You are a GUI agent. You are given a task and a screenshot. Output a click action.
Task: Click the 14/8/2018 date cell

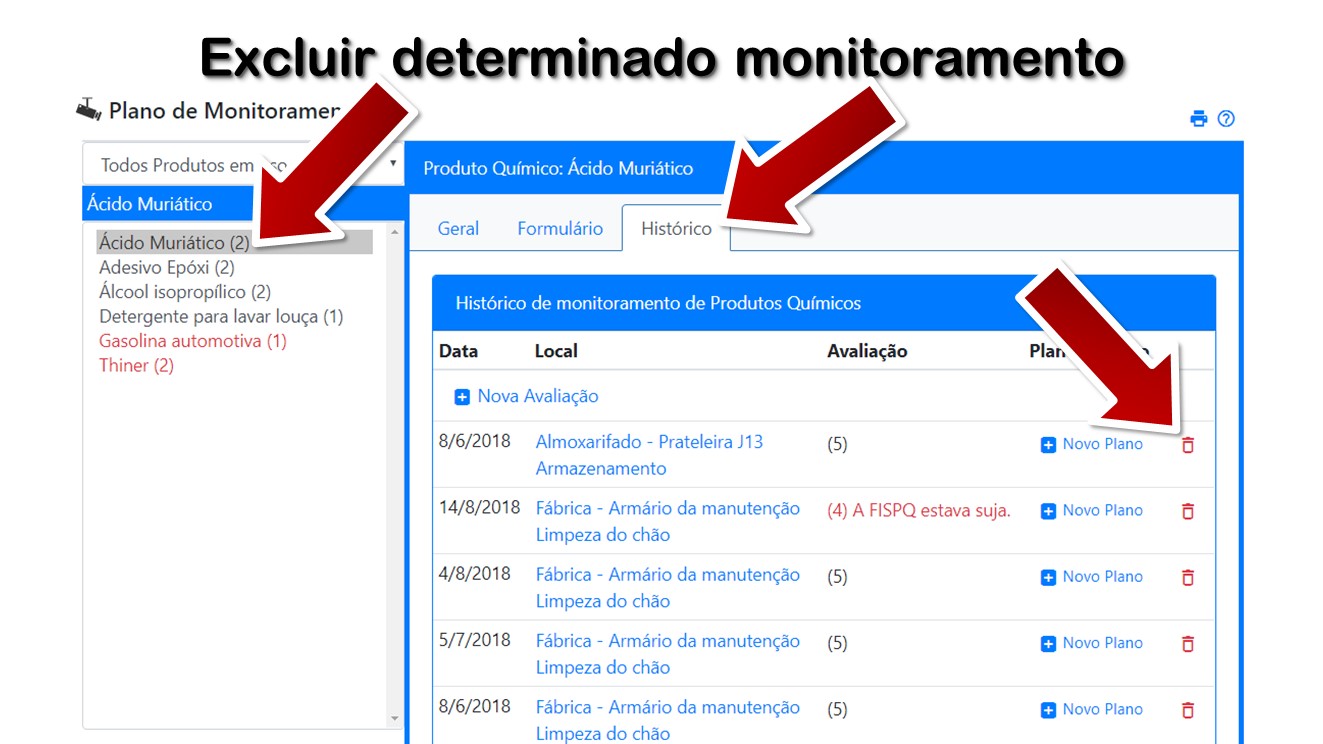click(x=480, y=507)
